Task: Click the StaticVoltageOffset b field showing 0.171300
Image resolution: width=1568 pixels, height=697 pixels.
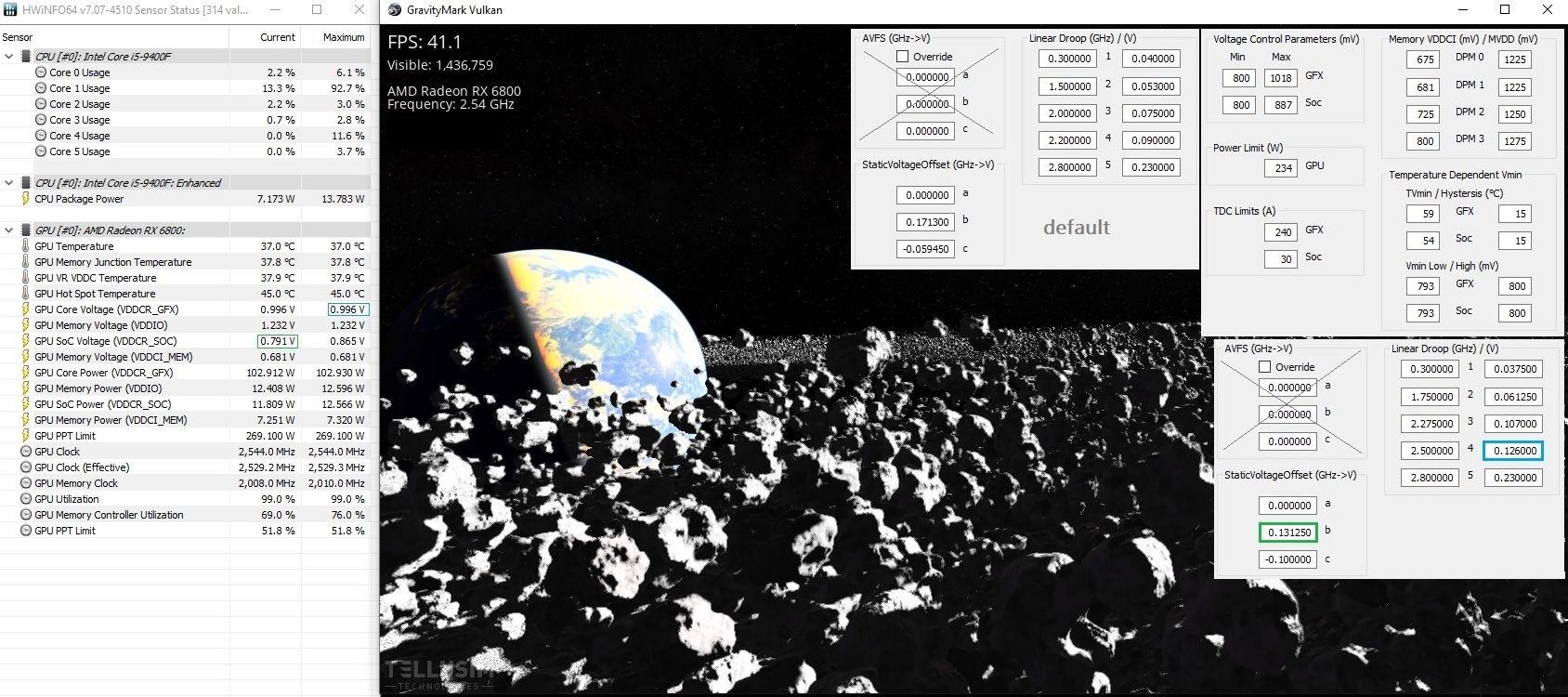Action: click(x=925, y=222)
